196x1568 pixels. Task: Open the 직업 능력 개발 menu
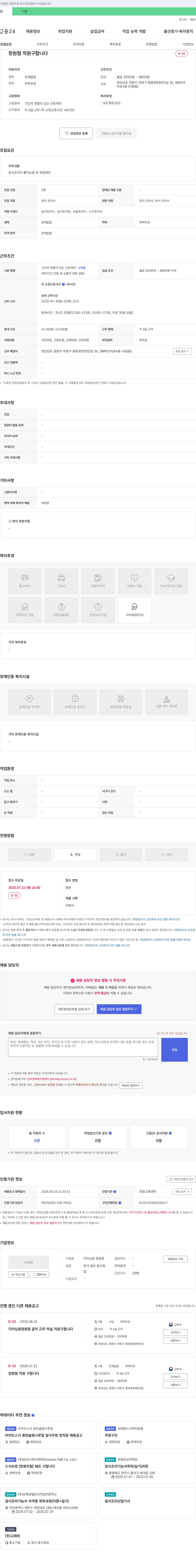134,31
